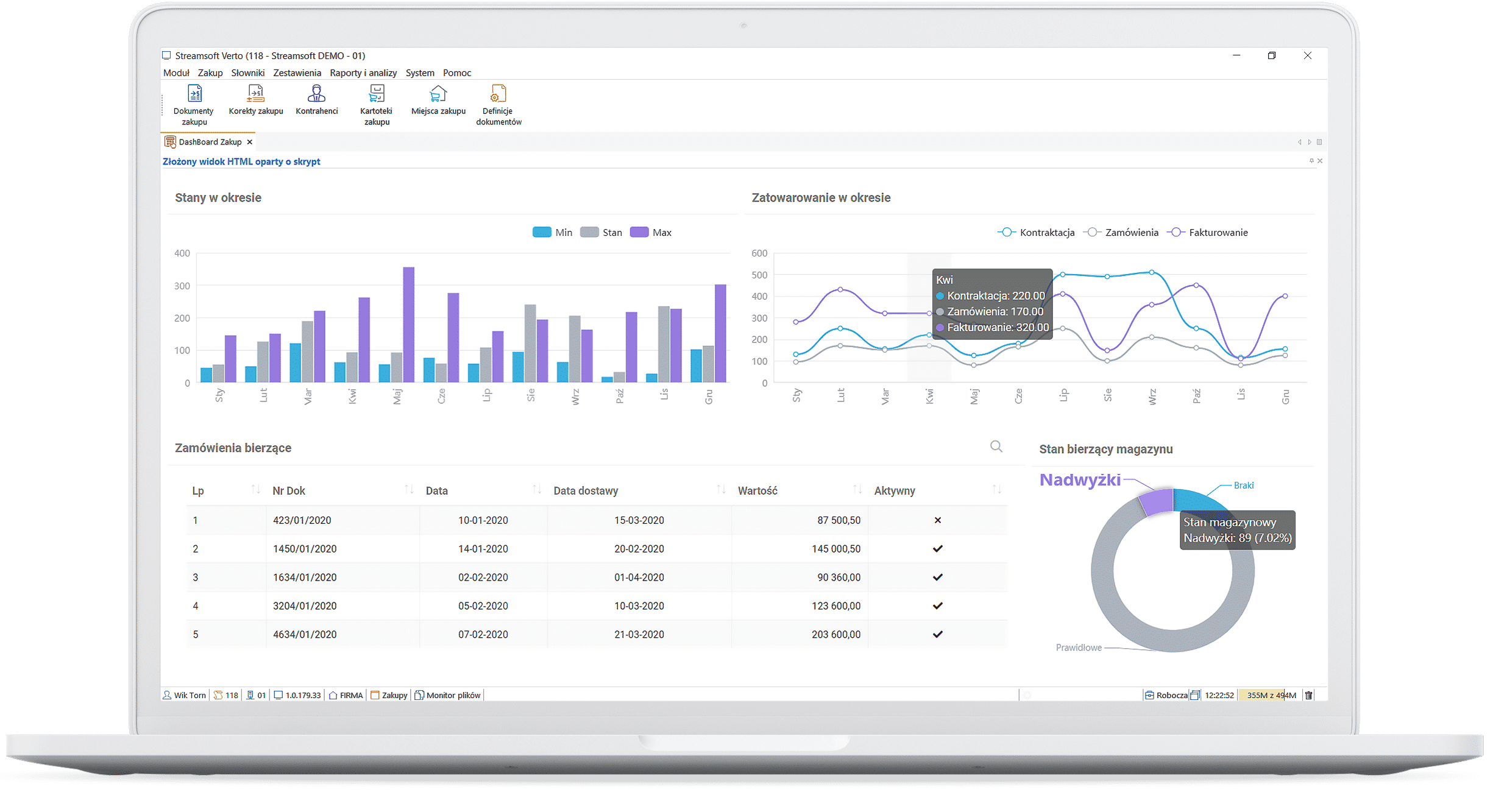Click the Wrz Kontraktacja data point
The image size is (1493, 812).
click(1151, 272)
